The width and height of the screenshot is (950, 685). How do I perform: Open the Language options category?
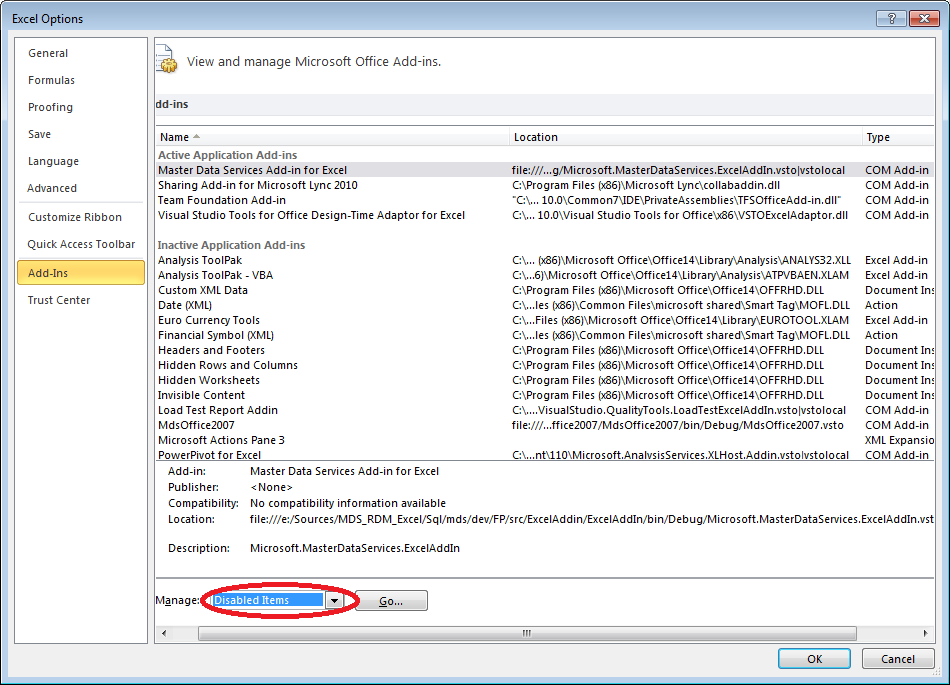(53, 161)
